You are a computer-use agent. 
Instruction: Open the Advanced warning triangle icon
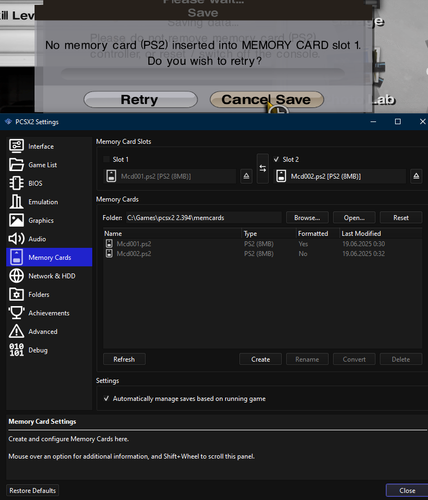click(16, 331)
